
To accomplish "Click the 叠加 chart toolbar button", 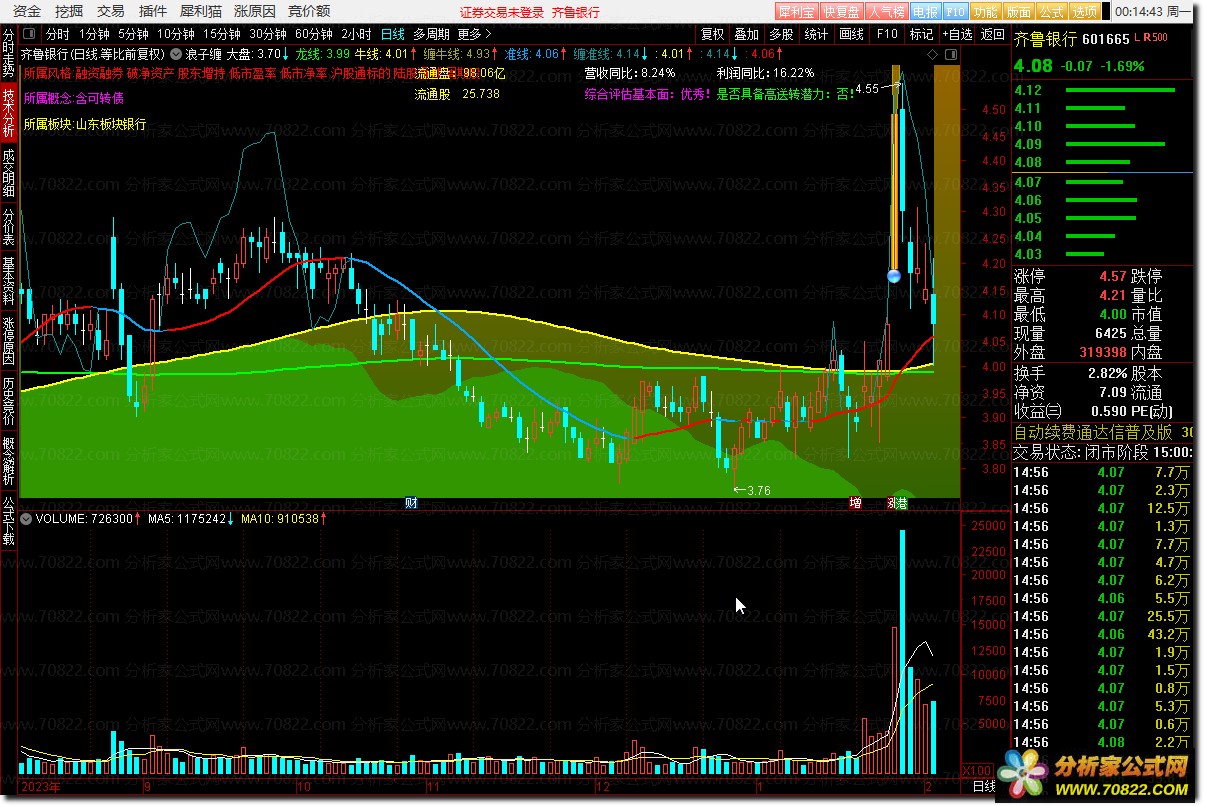I will [746, 34].
